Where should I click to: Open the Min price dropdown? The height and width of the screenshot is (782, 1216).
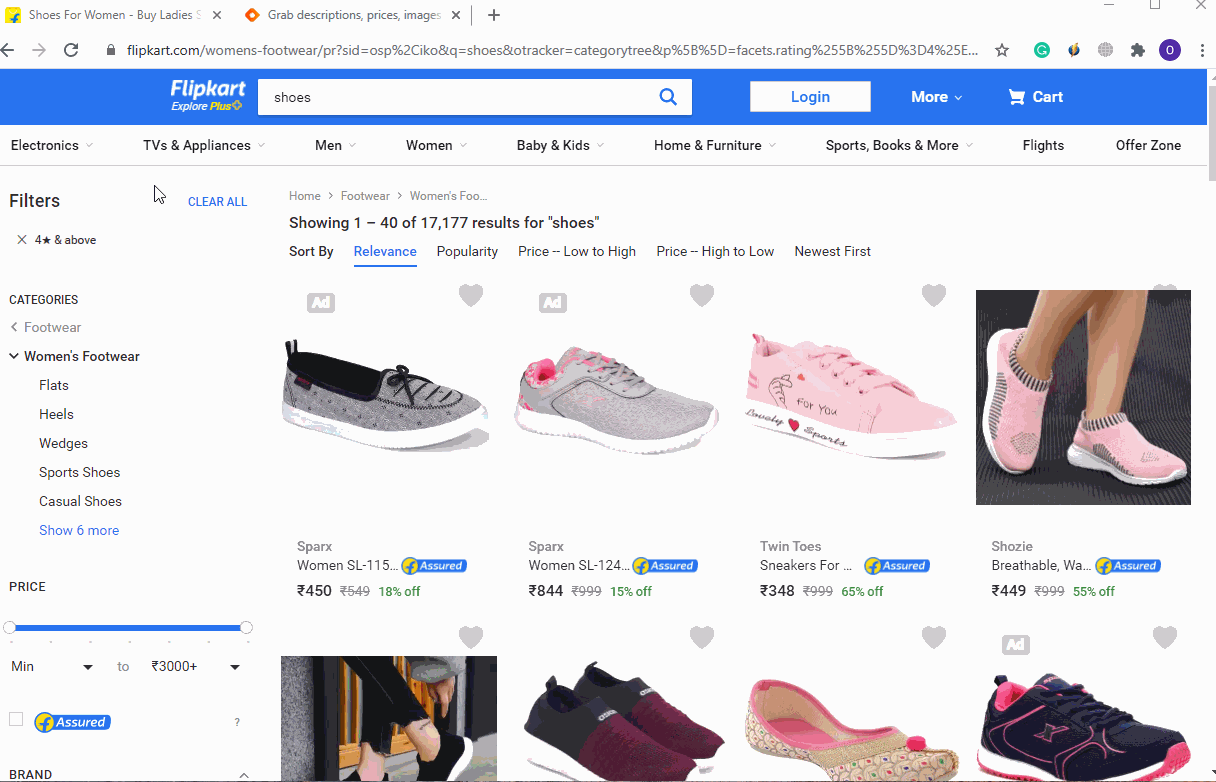click(52, 666)
